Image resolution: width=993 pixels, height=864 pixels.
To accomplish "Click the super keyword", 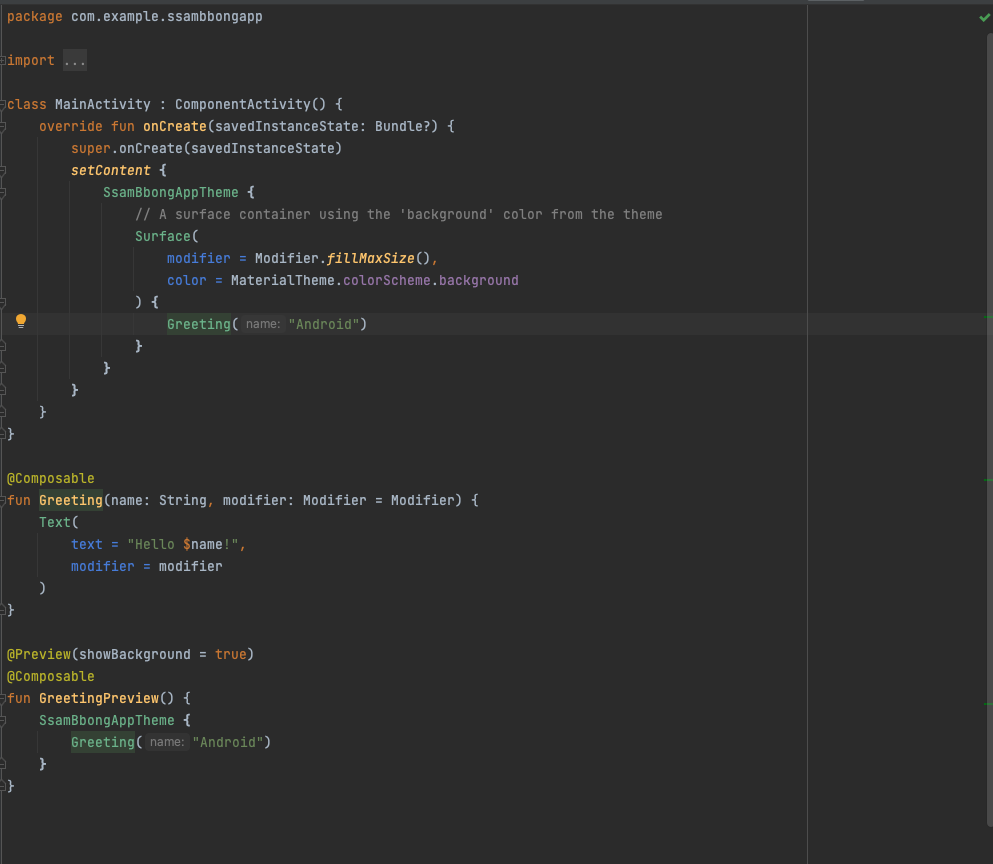I will click(x=91, y=148).
